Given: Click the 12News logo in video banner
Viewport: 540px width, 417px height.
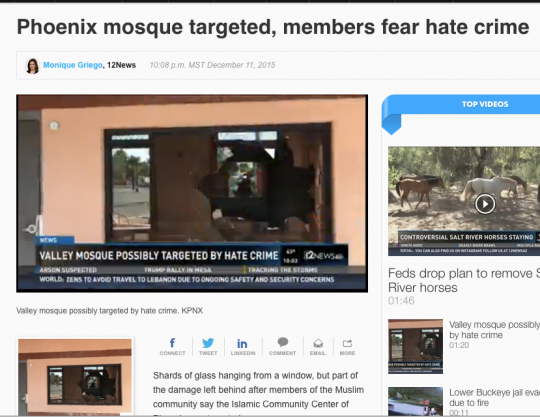Looking at the screenshot, I should point(323,256).
